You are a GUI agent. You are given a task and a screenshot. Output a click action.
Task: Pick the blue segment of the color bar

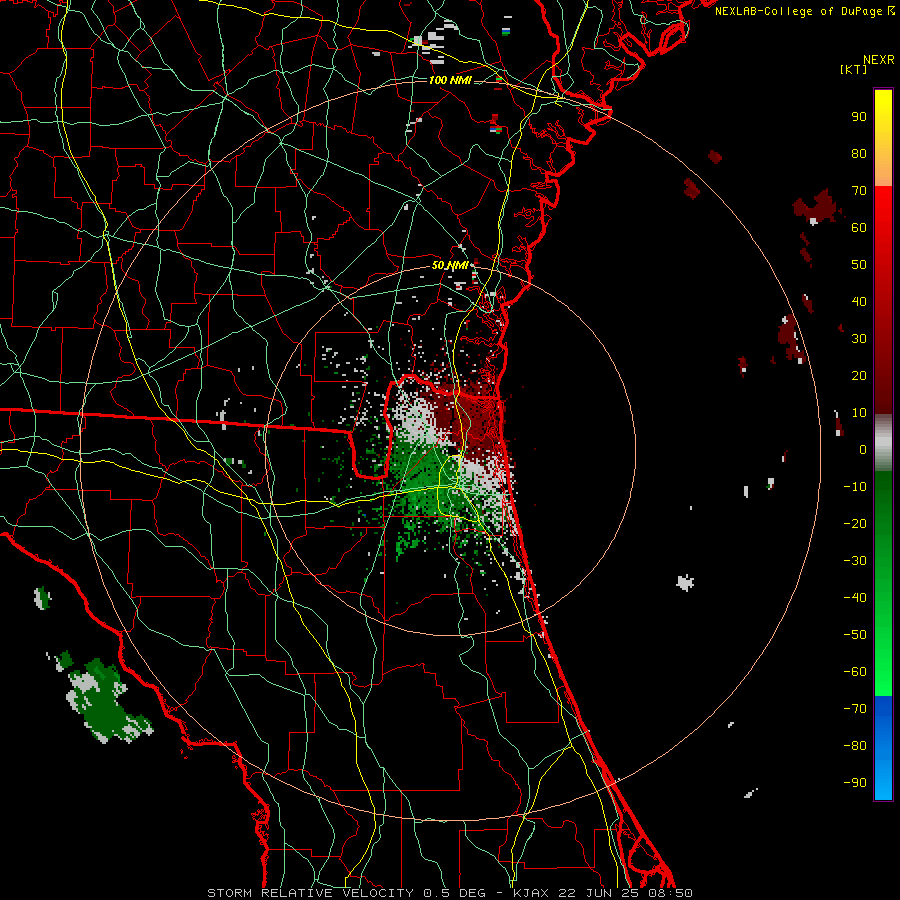click(x=883, y=748)
